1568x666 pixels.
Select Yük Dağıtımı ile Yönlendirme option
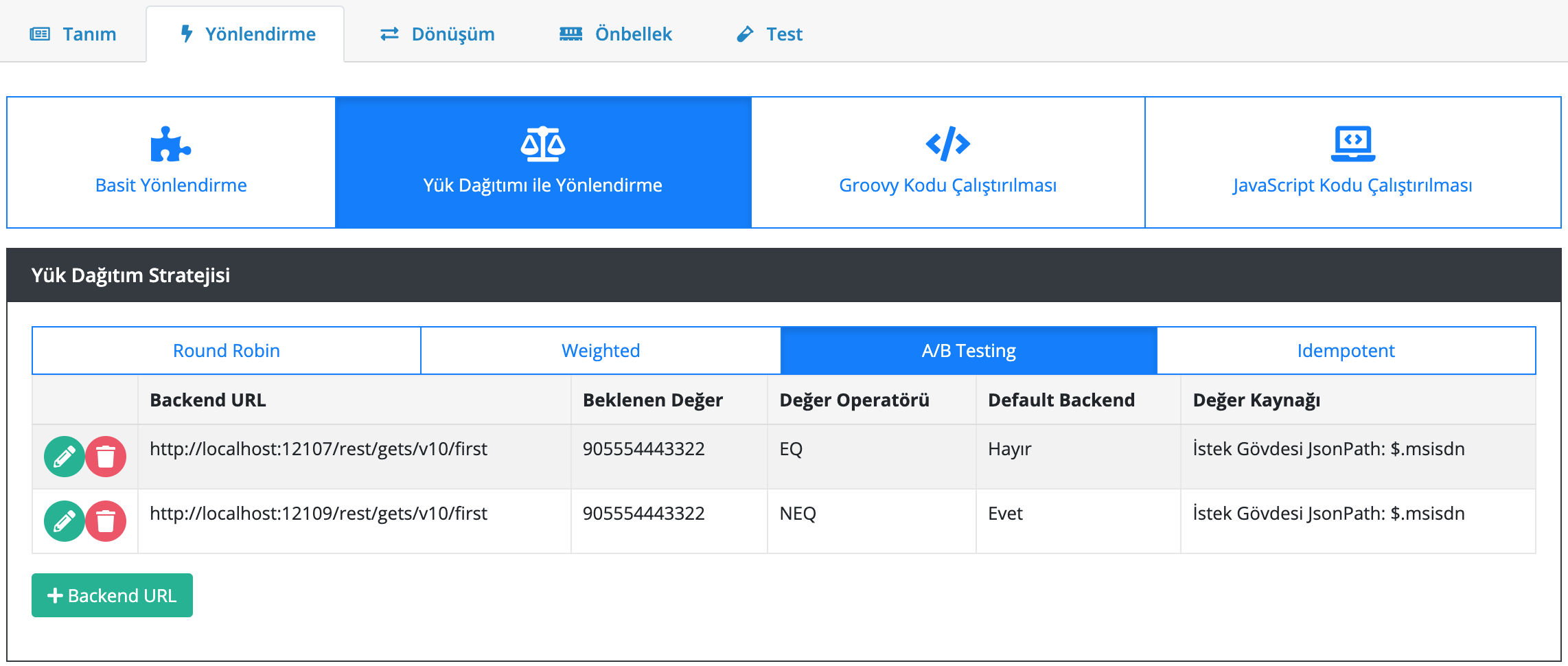click(x=543, y=162)
